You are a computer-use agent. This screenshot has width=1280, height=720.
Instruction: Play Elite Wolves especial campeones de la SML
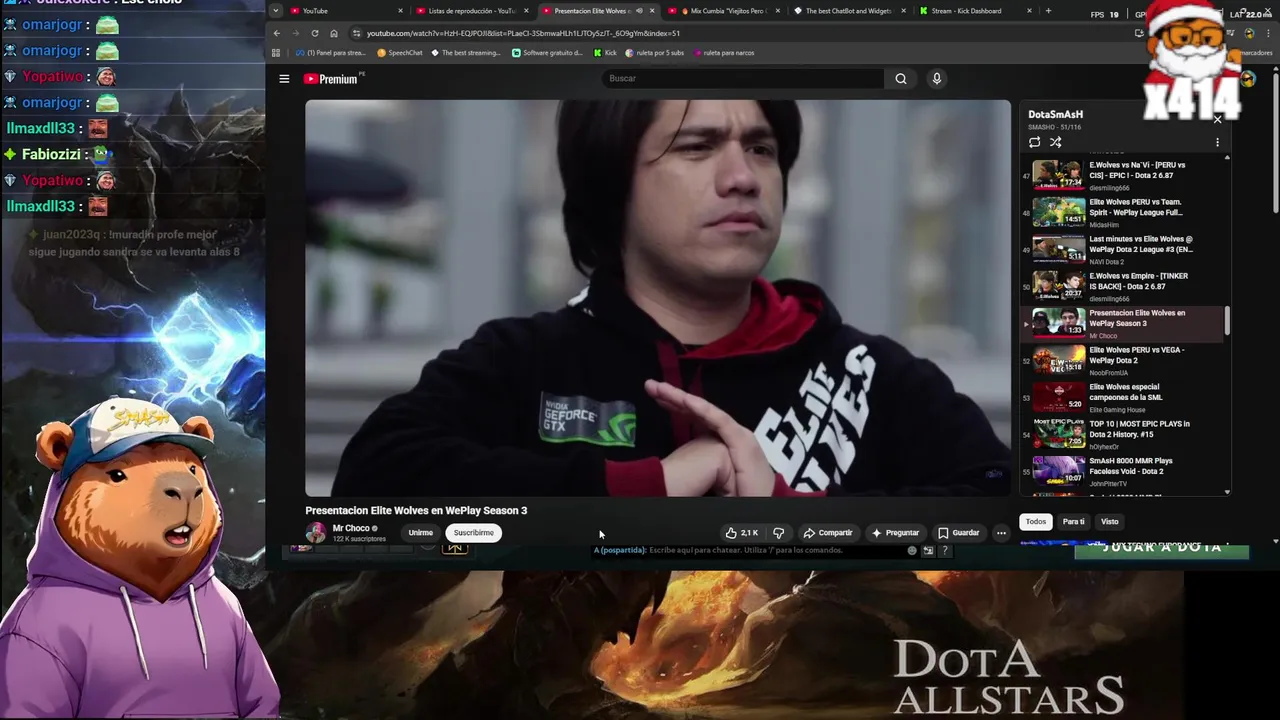(x=1124, y=398)
